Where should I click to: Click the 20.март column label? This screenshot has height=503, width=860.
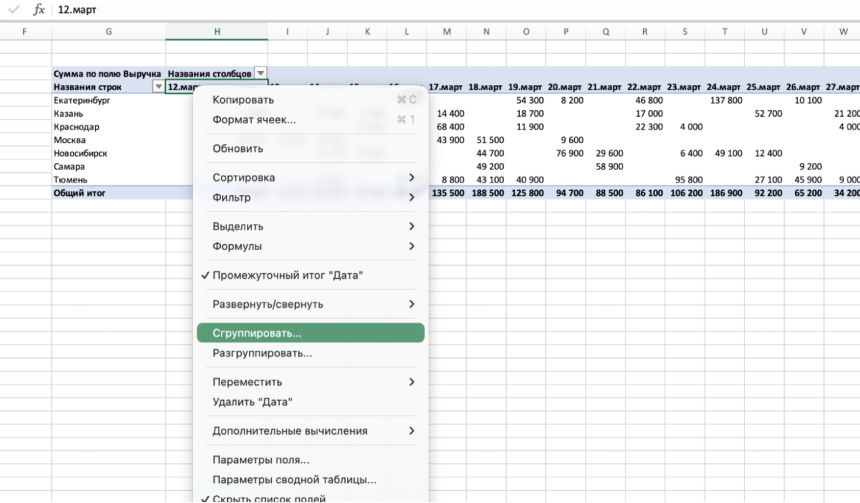(x=565, y=87)
